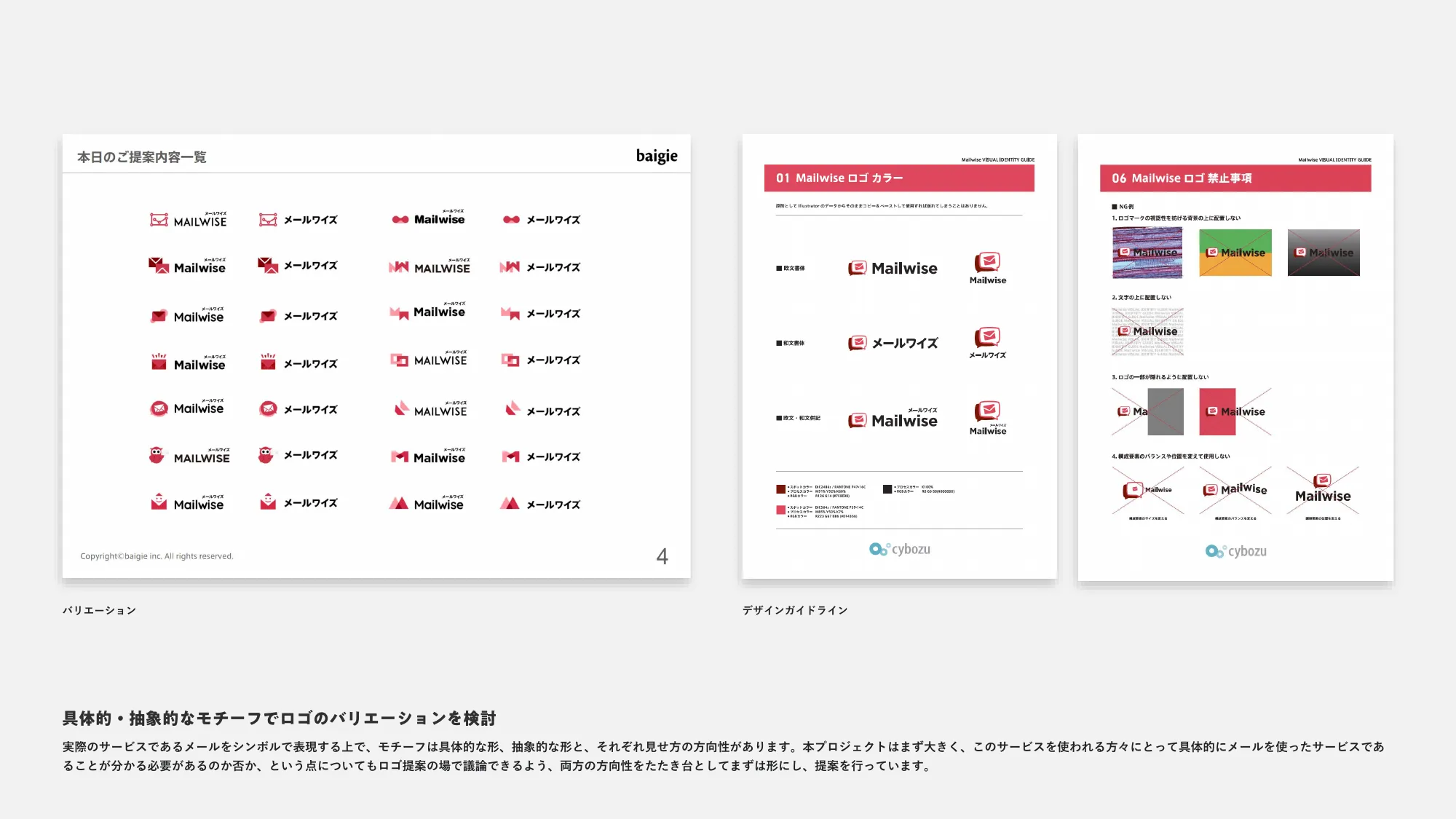The width and height of the screenshot is (1456, 819).
Task: Click the slanted wavy Mailwise NG example
Action: click(1235, 489)
